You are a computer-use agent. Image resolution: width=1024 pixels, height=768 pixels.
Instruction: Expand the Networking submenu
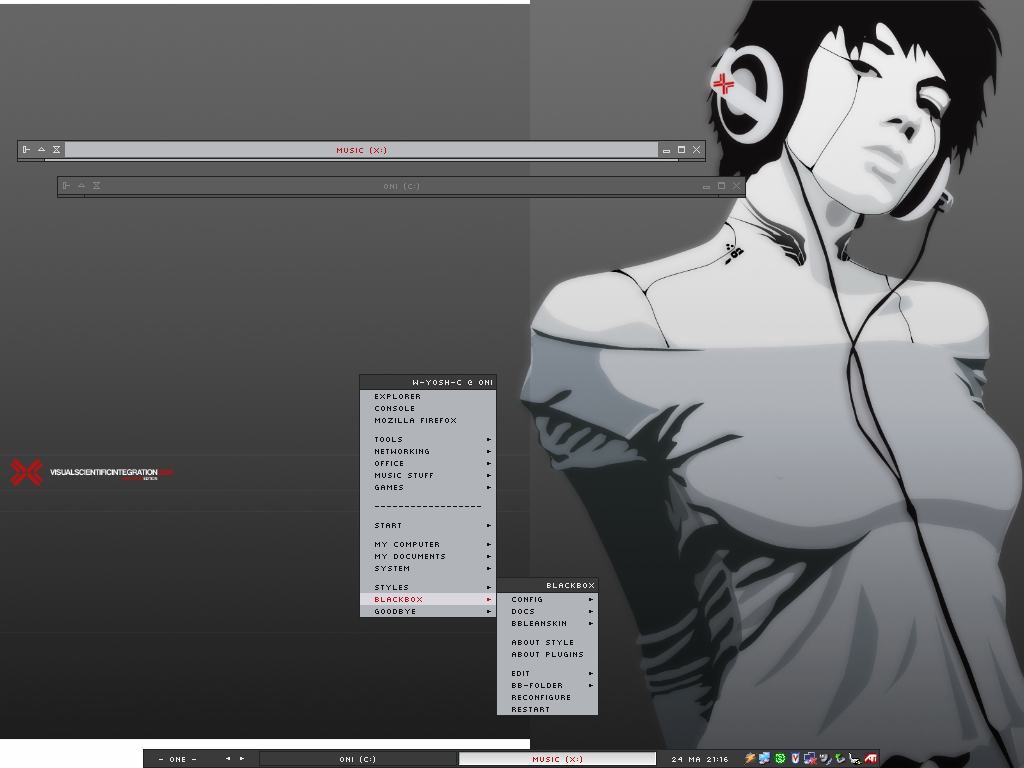point(428,451)
